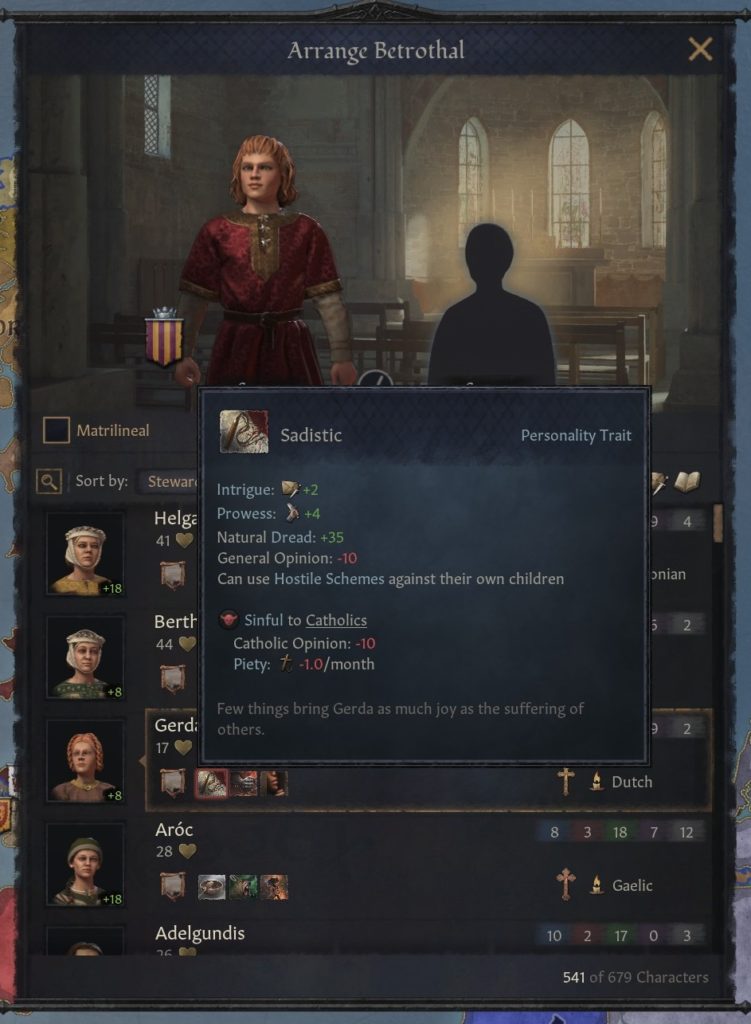Image resolution: width=751 pixels, height=1024 pixels.
Task: Click Gerda's education trait icon
Action: point(172,782)
